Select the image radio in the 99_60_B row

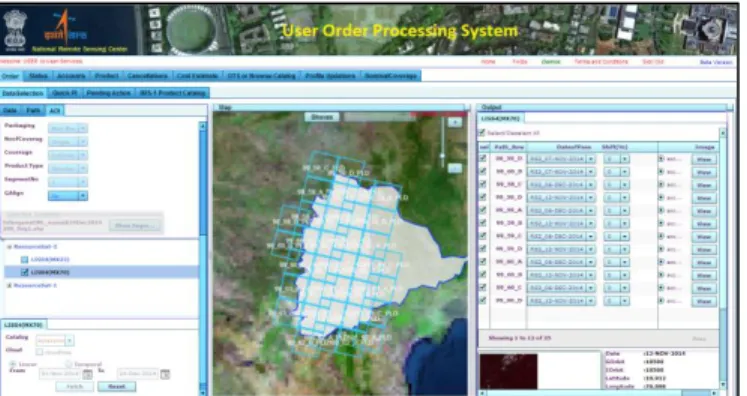coord(661,274)
